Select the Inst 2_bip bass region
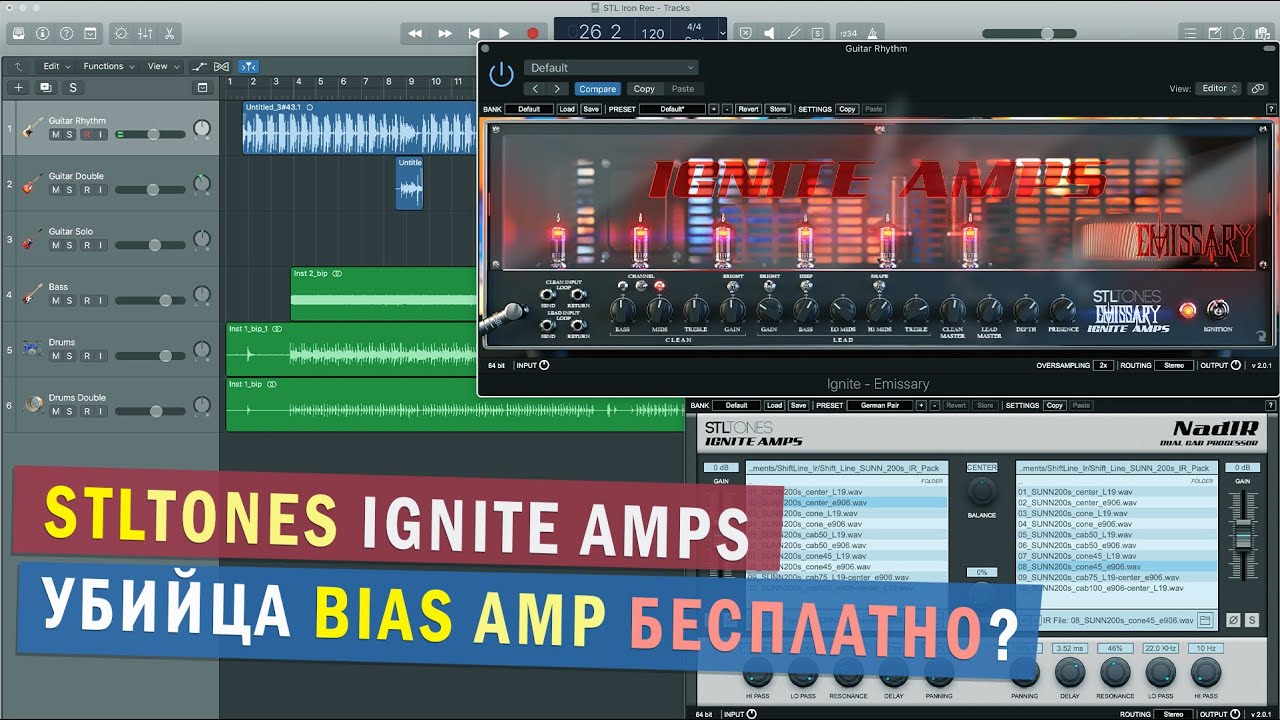1280x720 pixels. pos(384,293)
